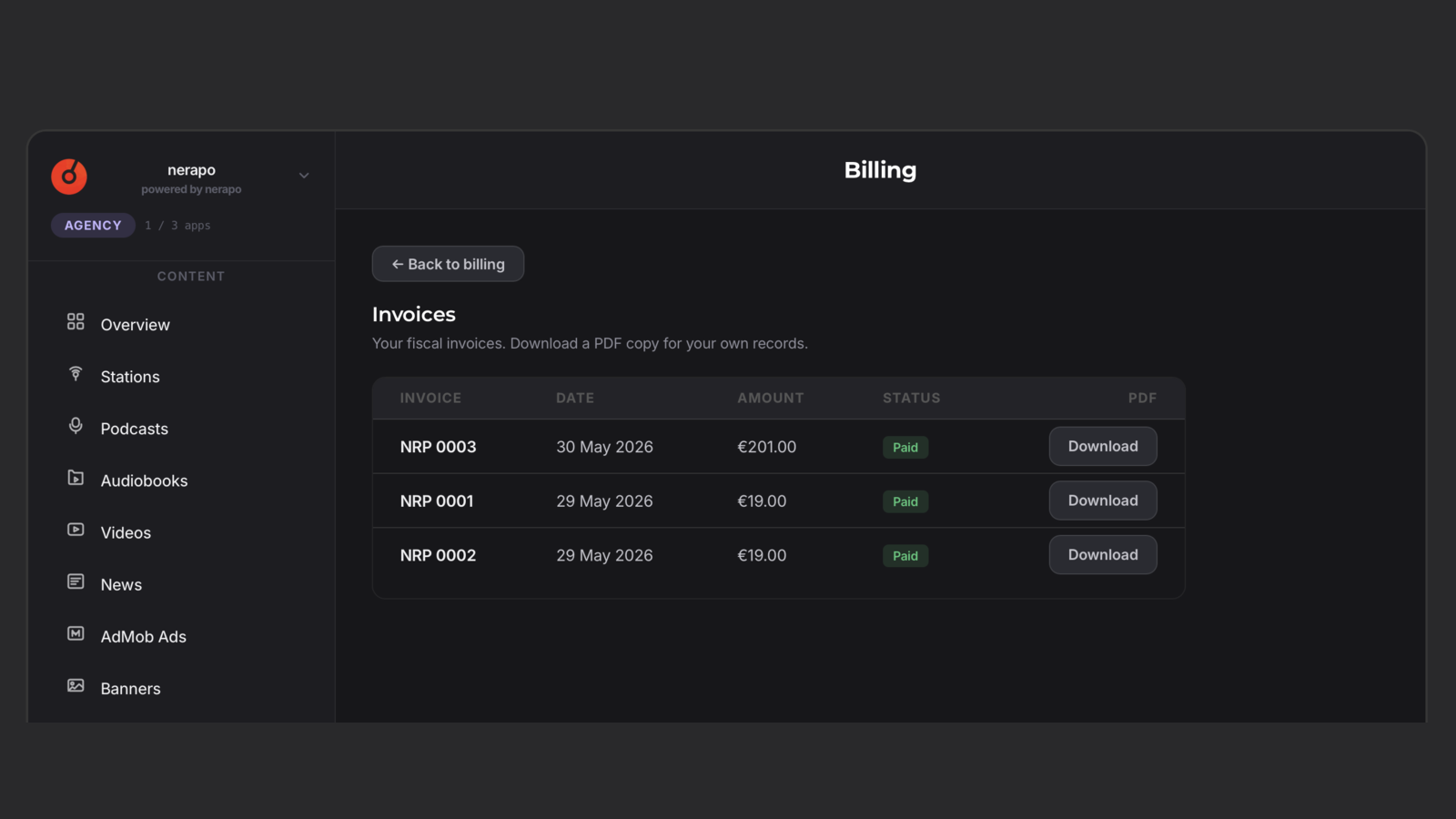Download invoice NRP 0001 PDF
The width and height of the screenshot is (1456, 819).
(x=1103, y=500)
